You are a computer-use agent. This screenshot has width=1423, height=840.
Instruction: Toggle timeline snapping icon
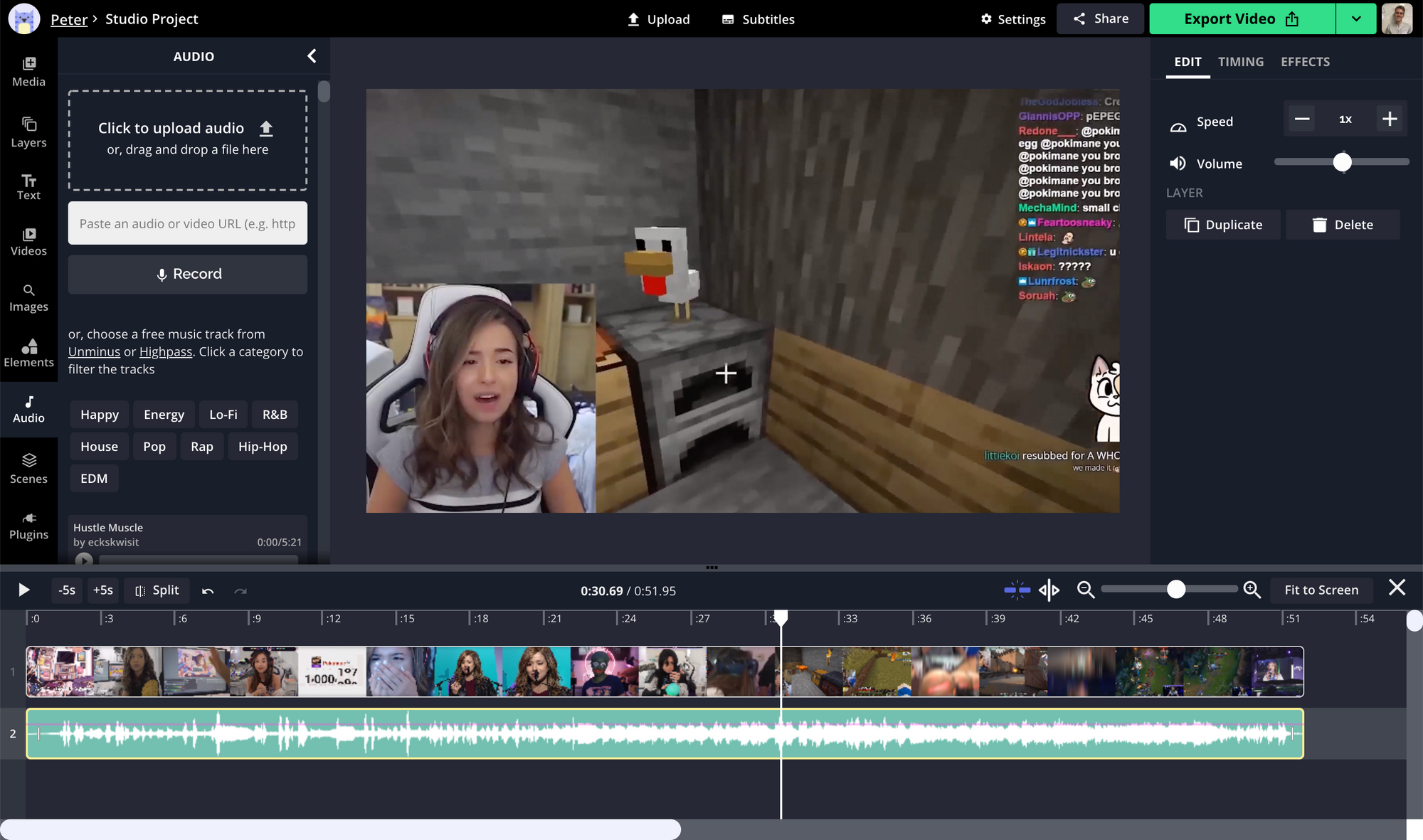[x=1016, y=590]
